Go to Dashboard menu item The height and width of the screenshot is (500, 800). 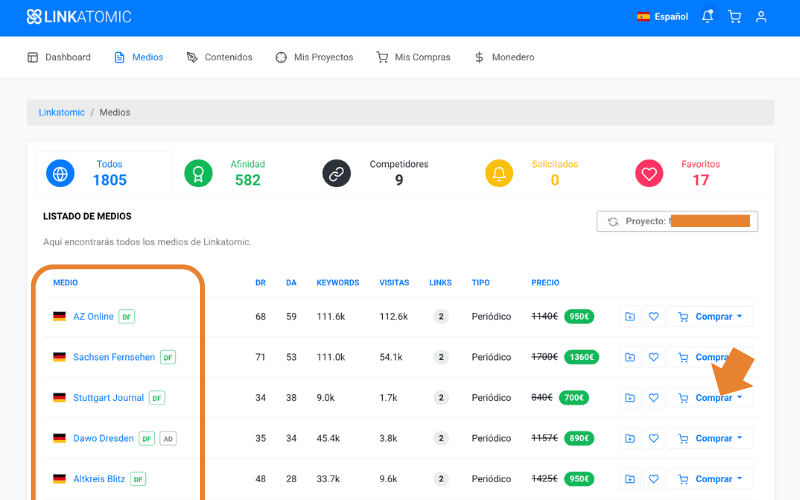pos(59,57)
